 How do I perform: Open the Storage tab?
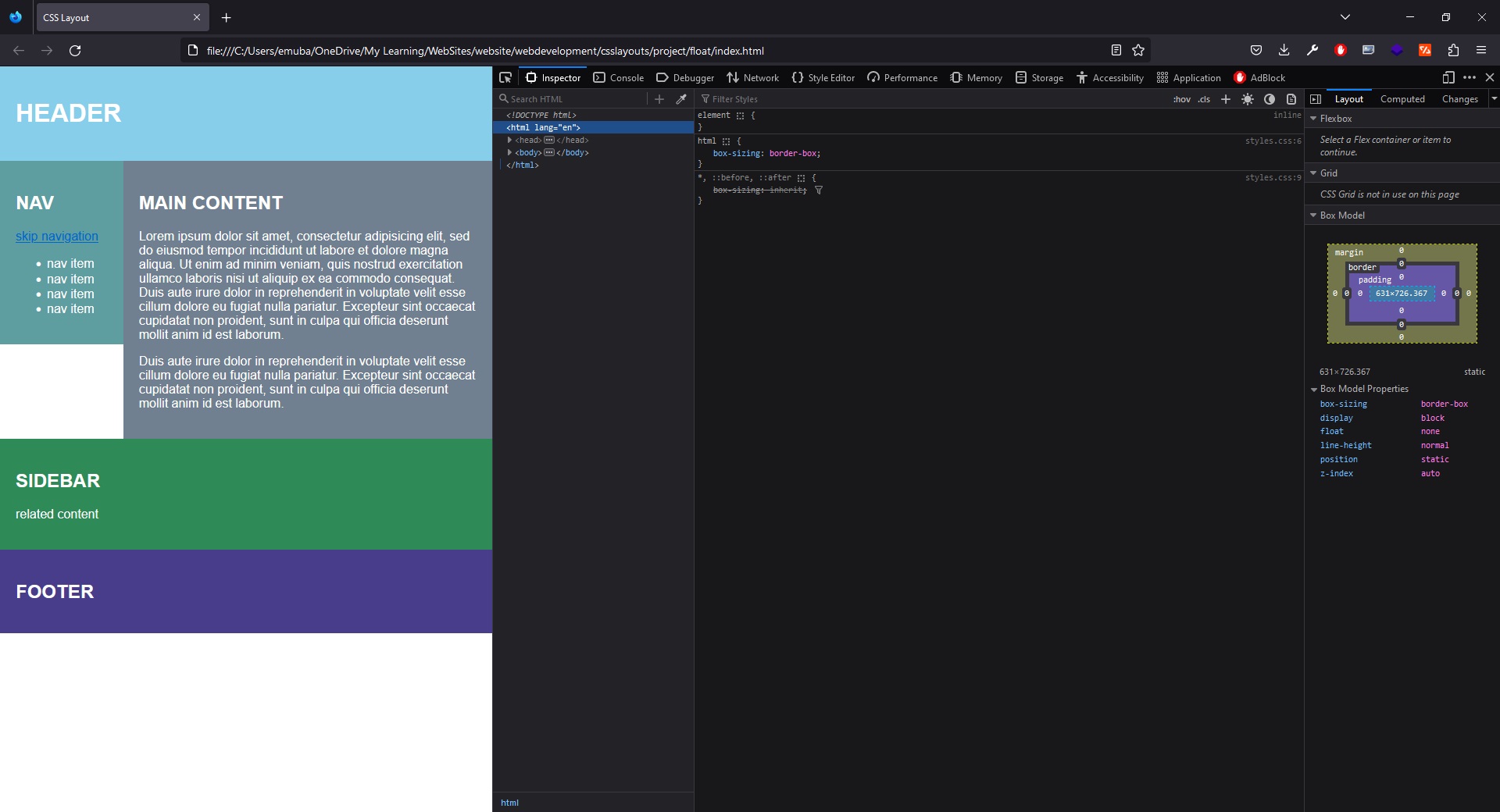1039,77
